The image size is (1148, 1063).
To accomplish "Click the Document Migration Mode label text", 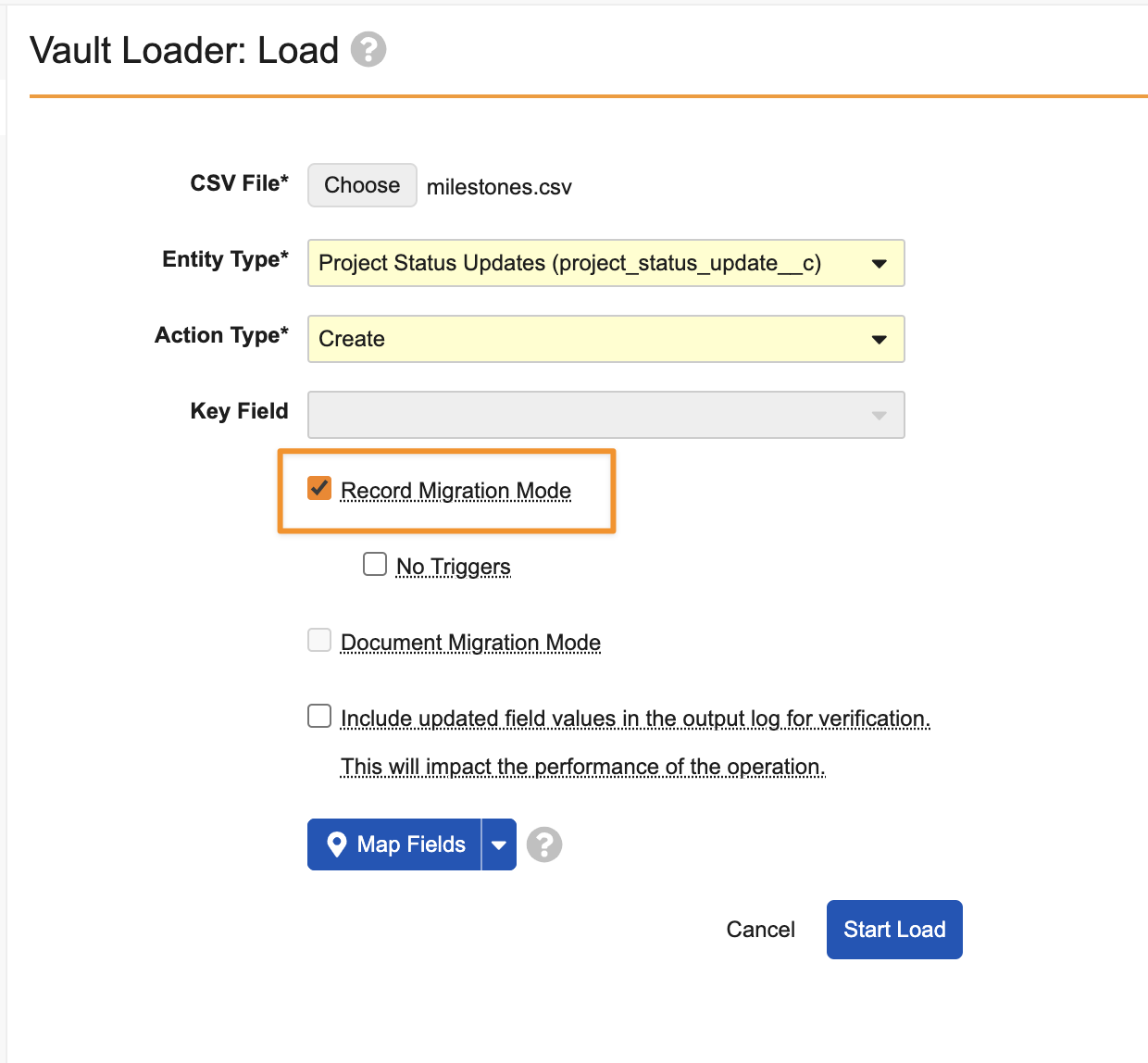I will coord(470,643).
